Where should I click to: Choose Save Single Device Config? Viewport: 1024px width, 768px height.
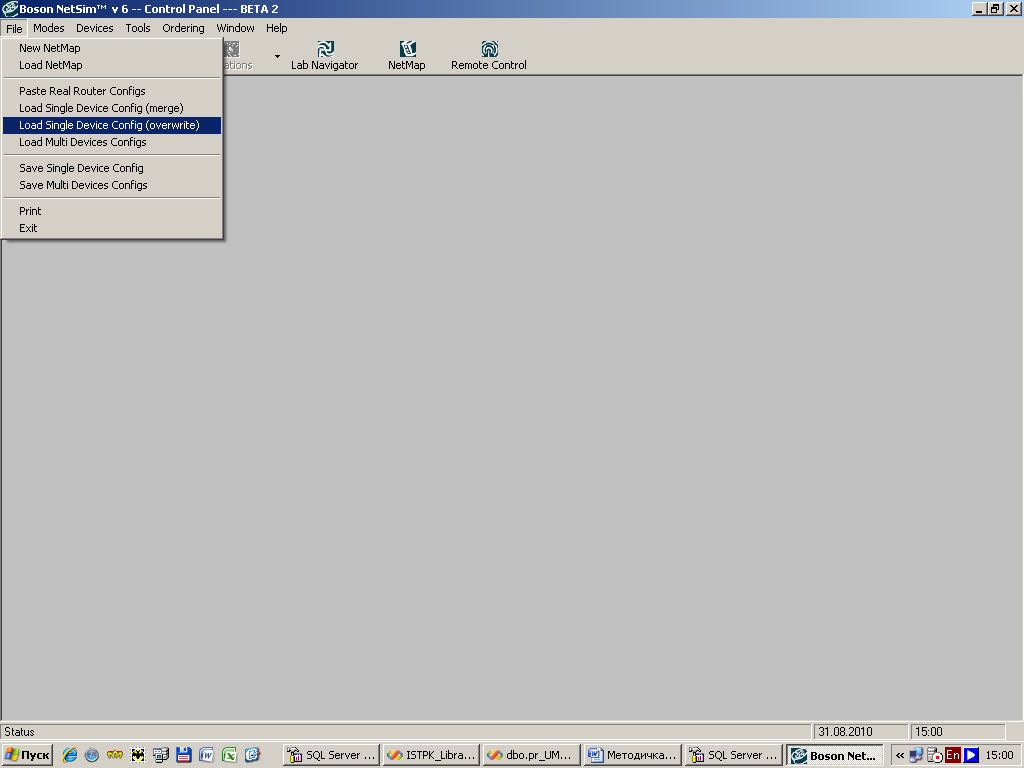click(112, 168)
